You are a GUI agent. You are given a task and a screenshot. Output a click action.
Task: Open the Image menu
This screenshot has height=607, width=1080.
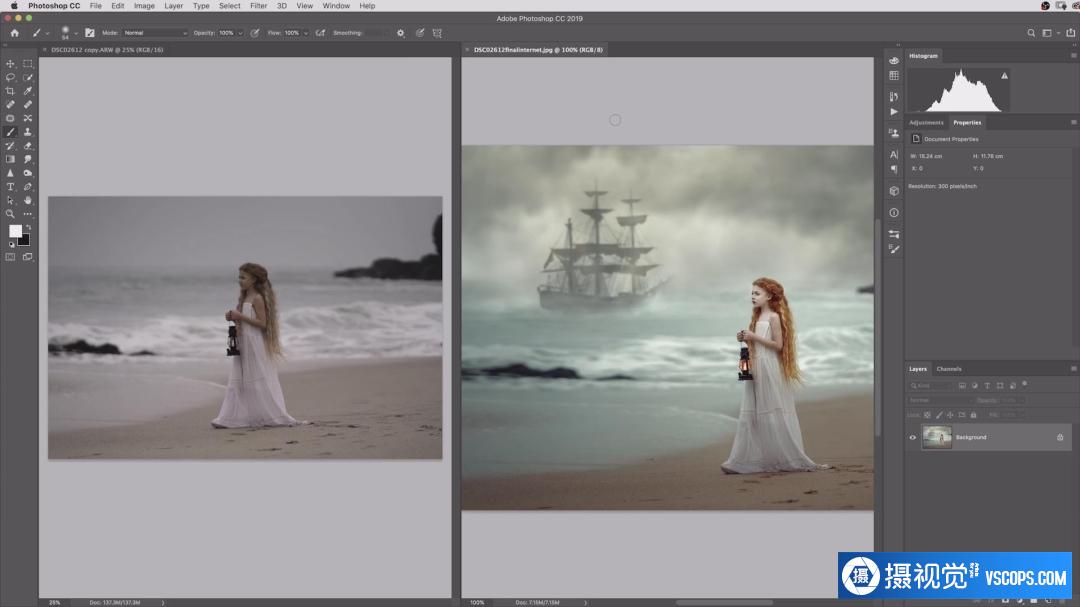[x=144, y=6]
